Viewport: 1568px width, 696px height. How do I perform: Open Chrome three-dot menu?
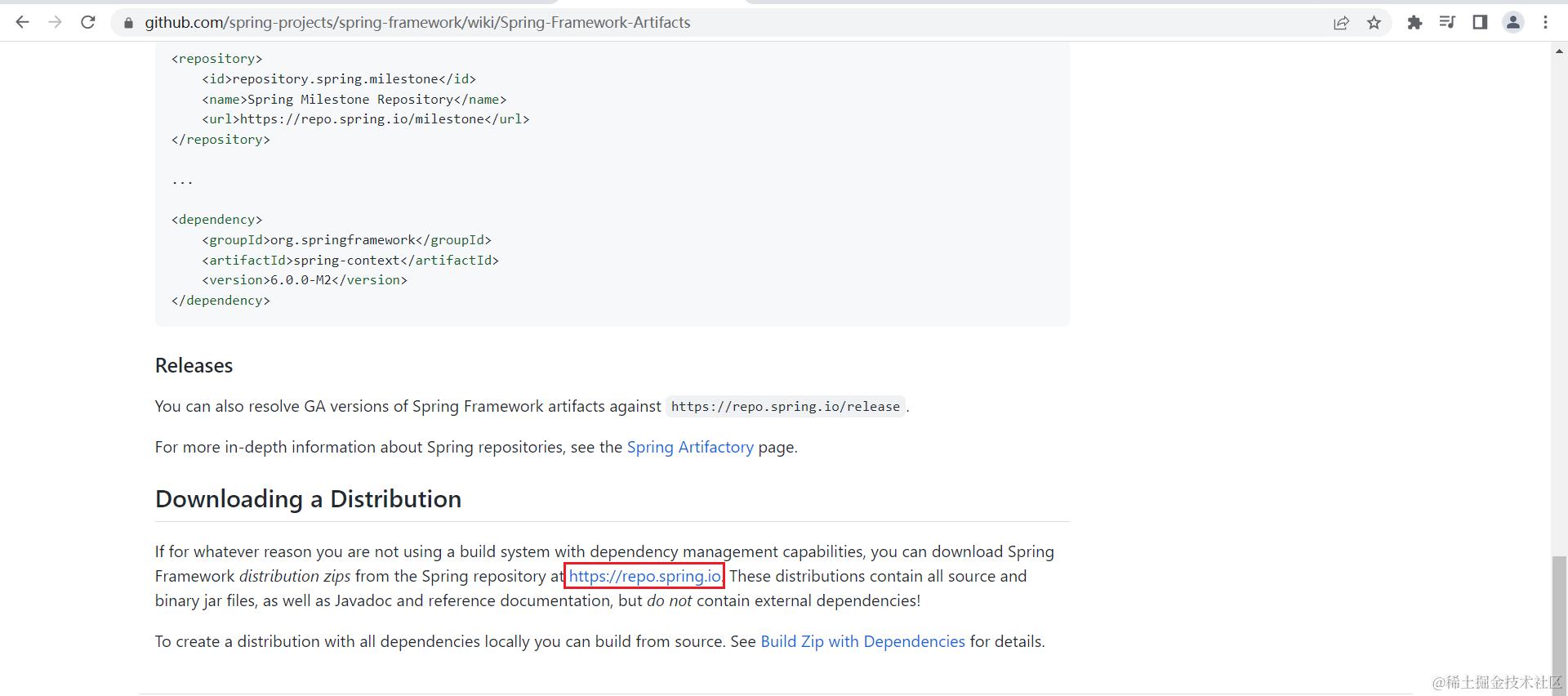(x=1545, y=23)
